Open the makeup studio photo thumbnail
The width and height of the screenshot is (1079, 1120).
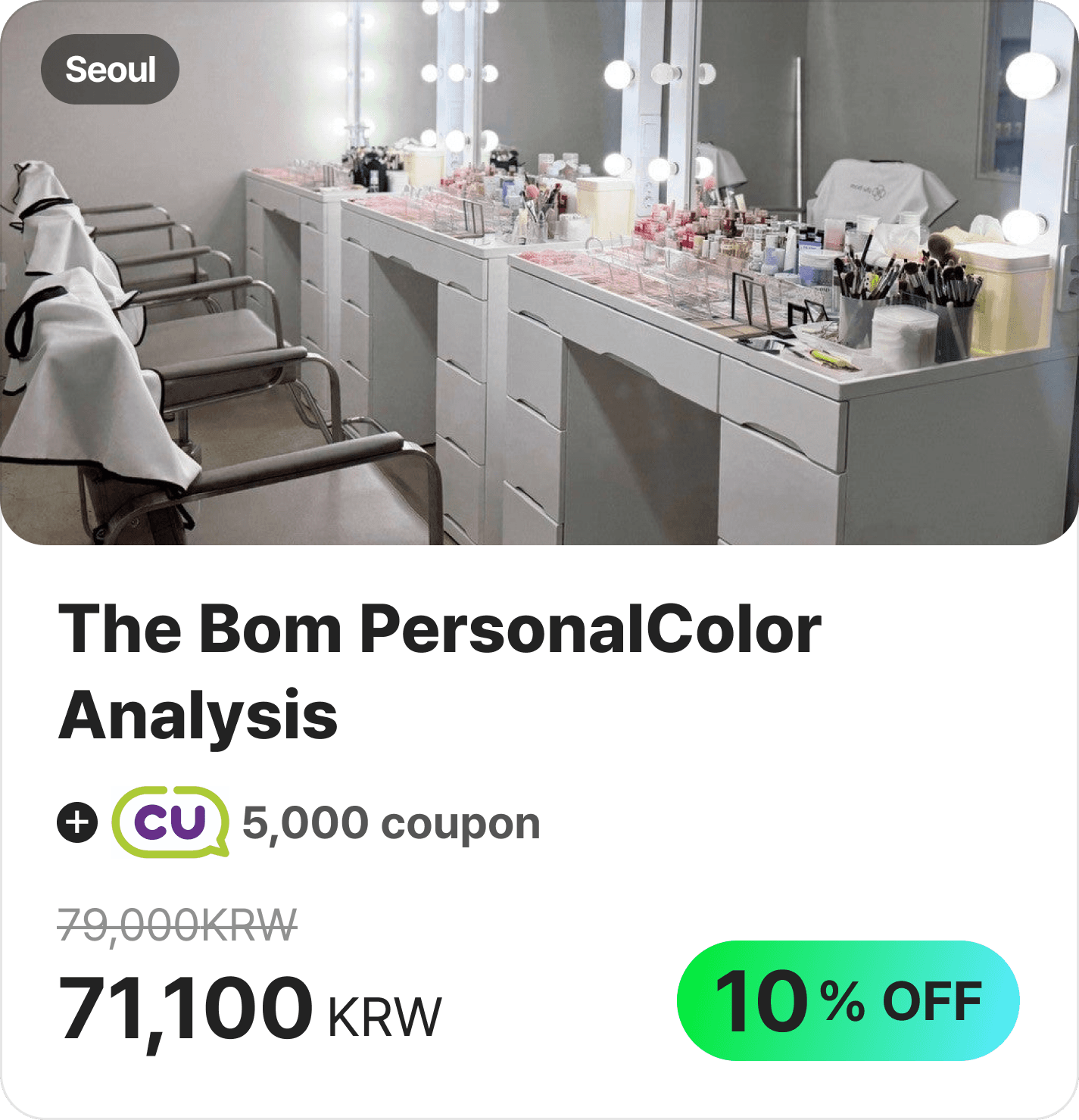[x=539, y=273]
